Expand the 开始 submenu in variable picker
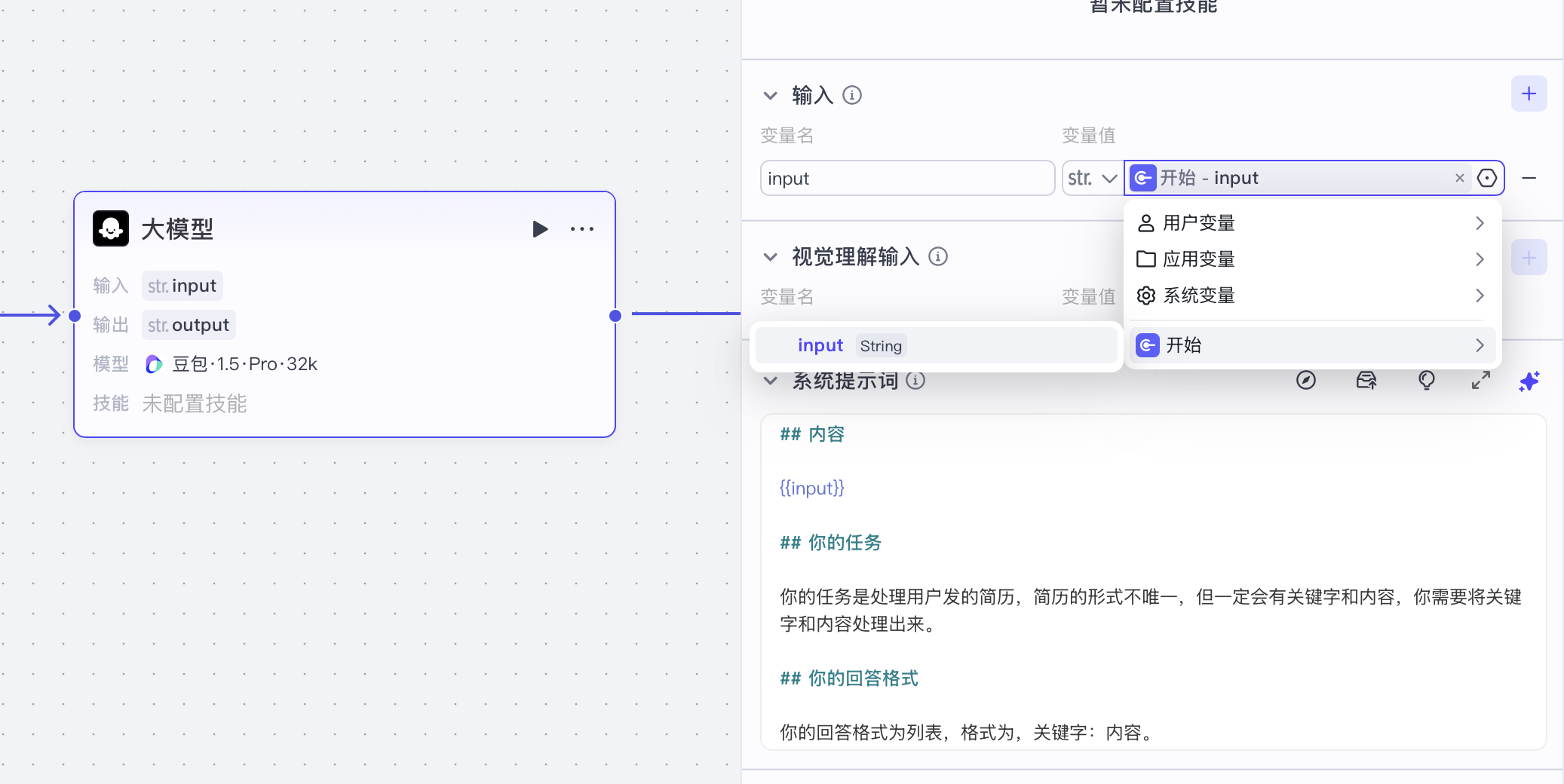The image size is (1564, 784). (x=1479, y=345)
